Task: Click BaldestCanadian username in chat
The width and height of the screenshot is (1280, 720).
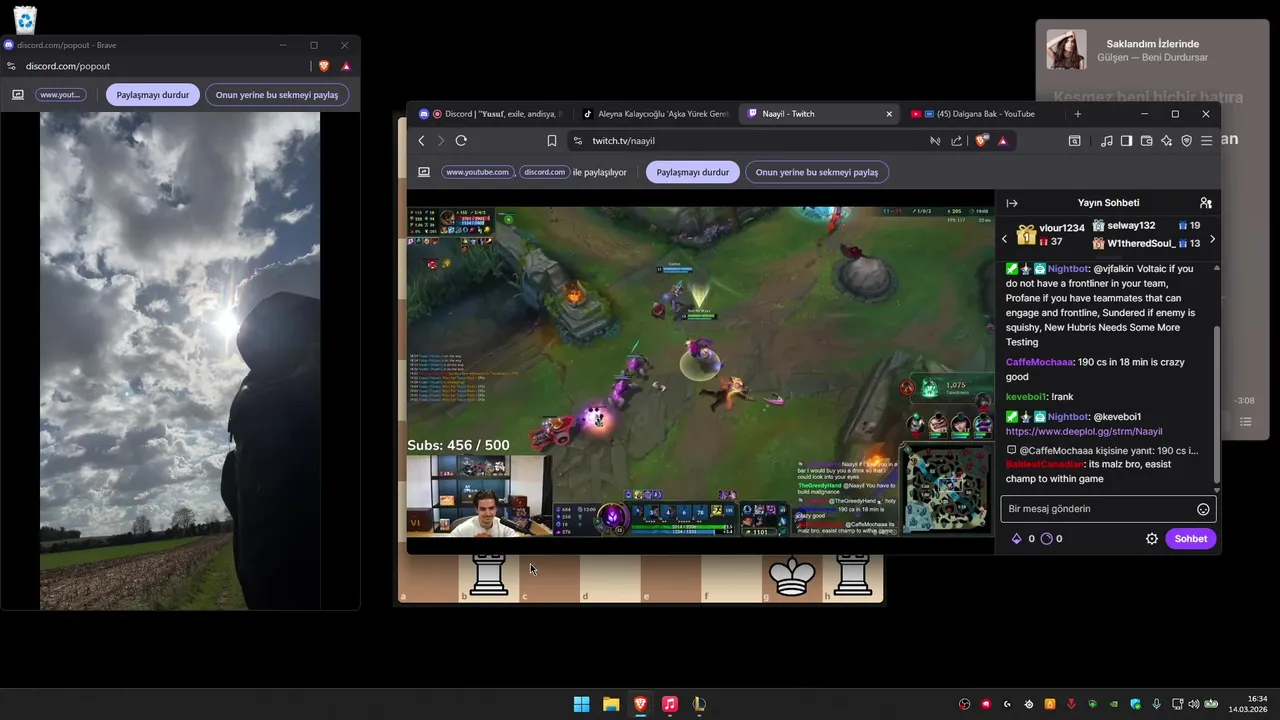Action: click(x=1044, y=465)
